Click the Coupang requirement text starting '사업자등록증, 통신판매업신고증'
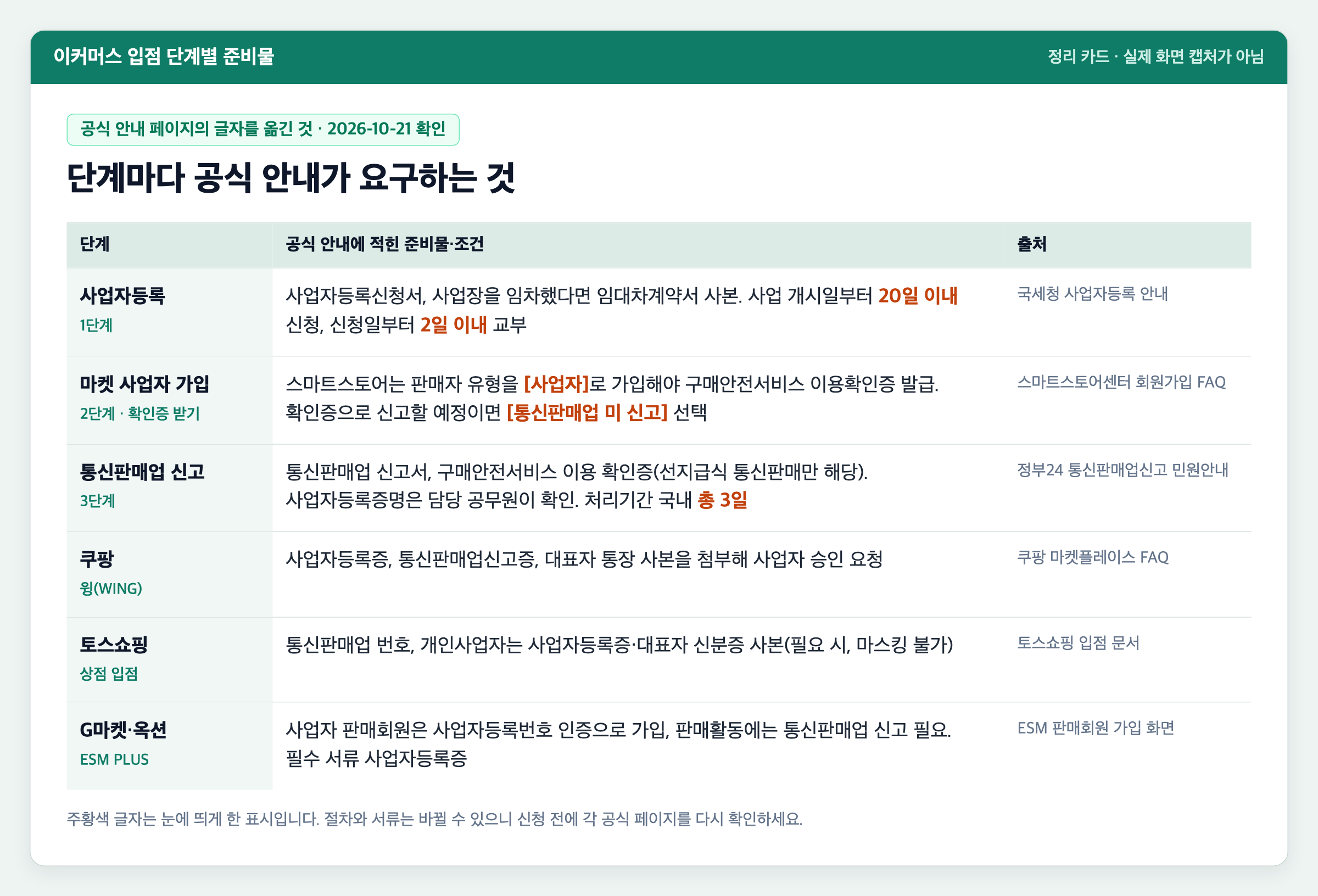This screenshot has height=896, width=1318. [x=584, y=559]
